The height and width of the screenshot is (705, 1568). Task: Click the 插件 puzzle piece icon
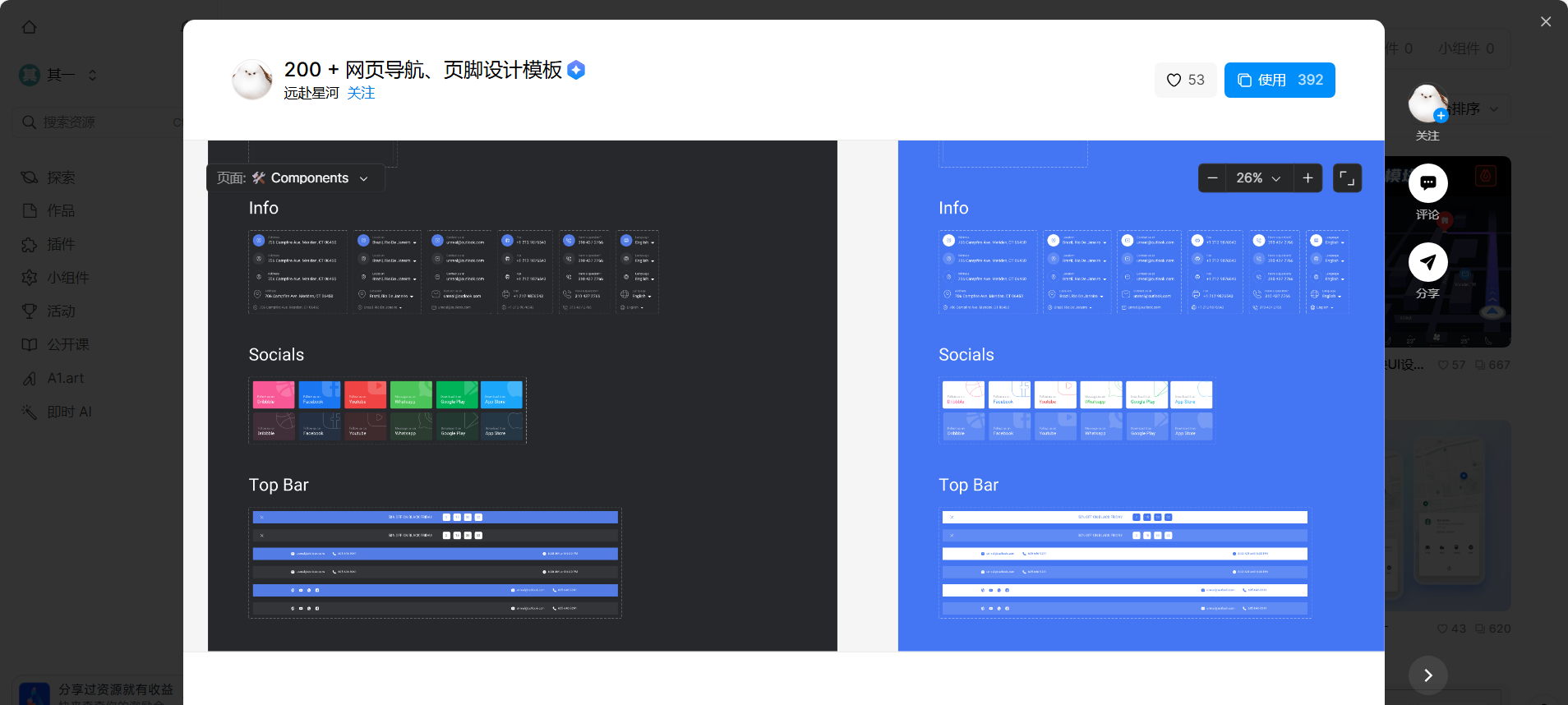click(30, 244)
